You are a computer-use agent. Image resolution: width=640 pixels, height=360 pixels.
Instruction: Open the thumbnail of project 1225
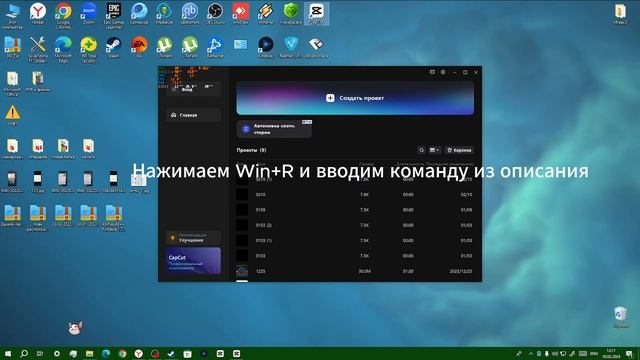(242, 271)
